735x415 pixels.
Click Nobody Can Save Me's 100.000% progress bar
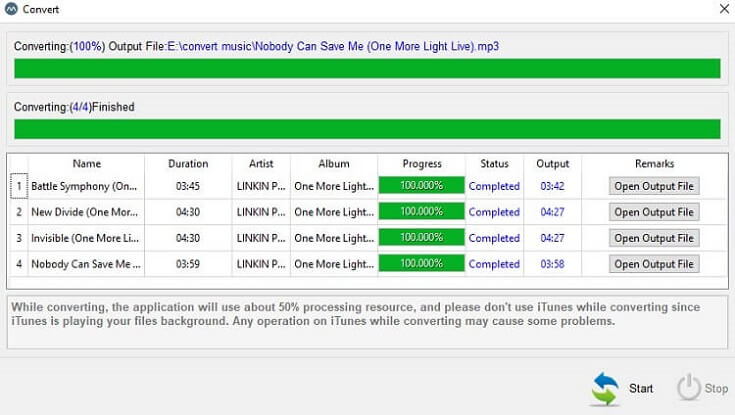[x=421, y=264]
